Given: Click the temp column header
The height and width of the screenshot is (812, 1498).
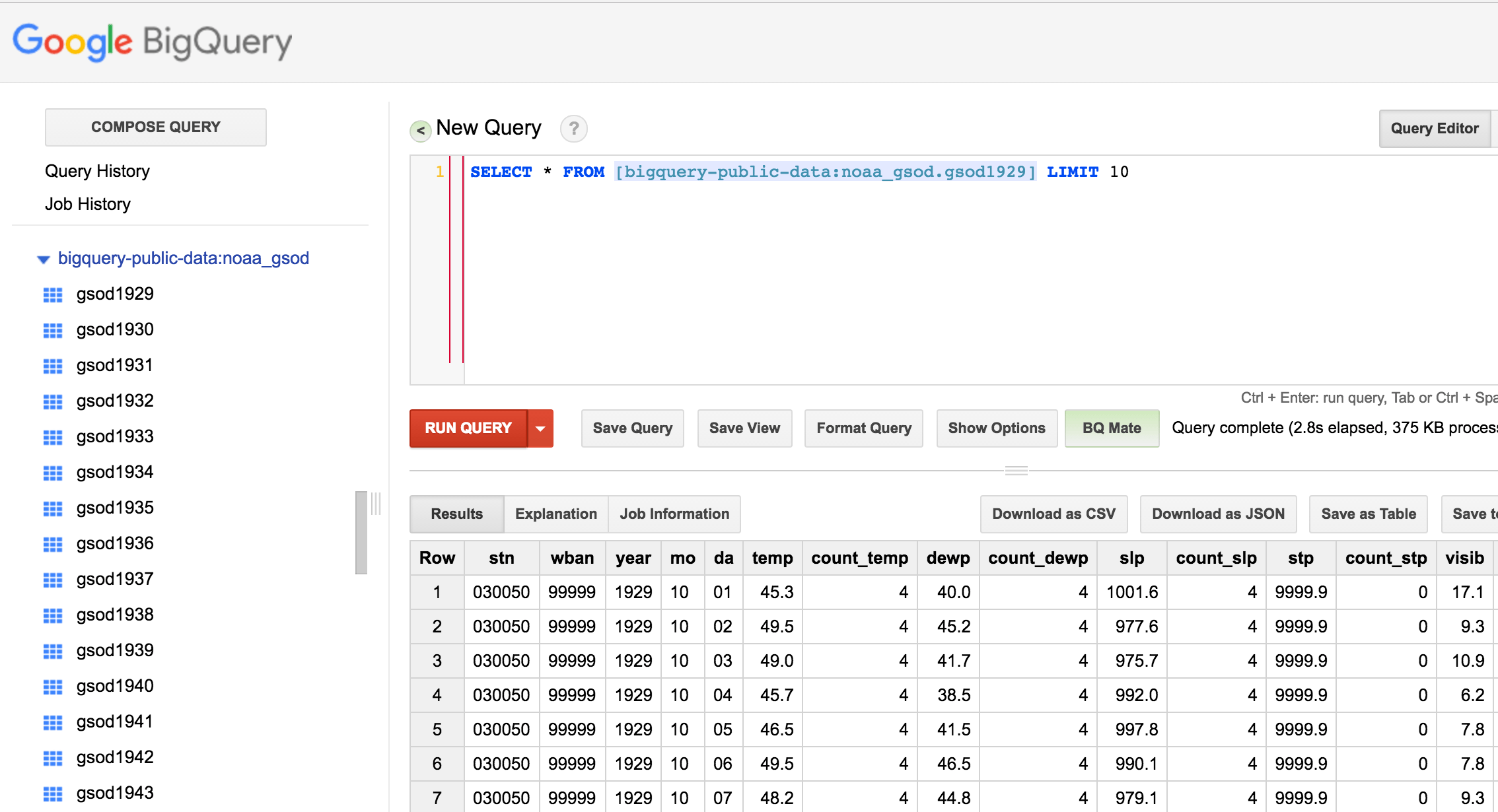Looking at the screenshot, I should coord(772,558).
